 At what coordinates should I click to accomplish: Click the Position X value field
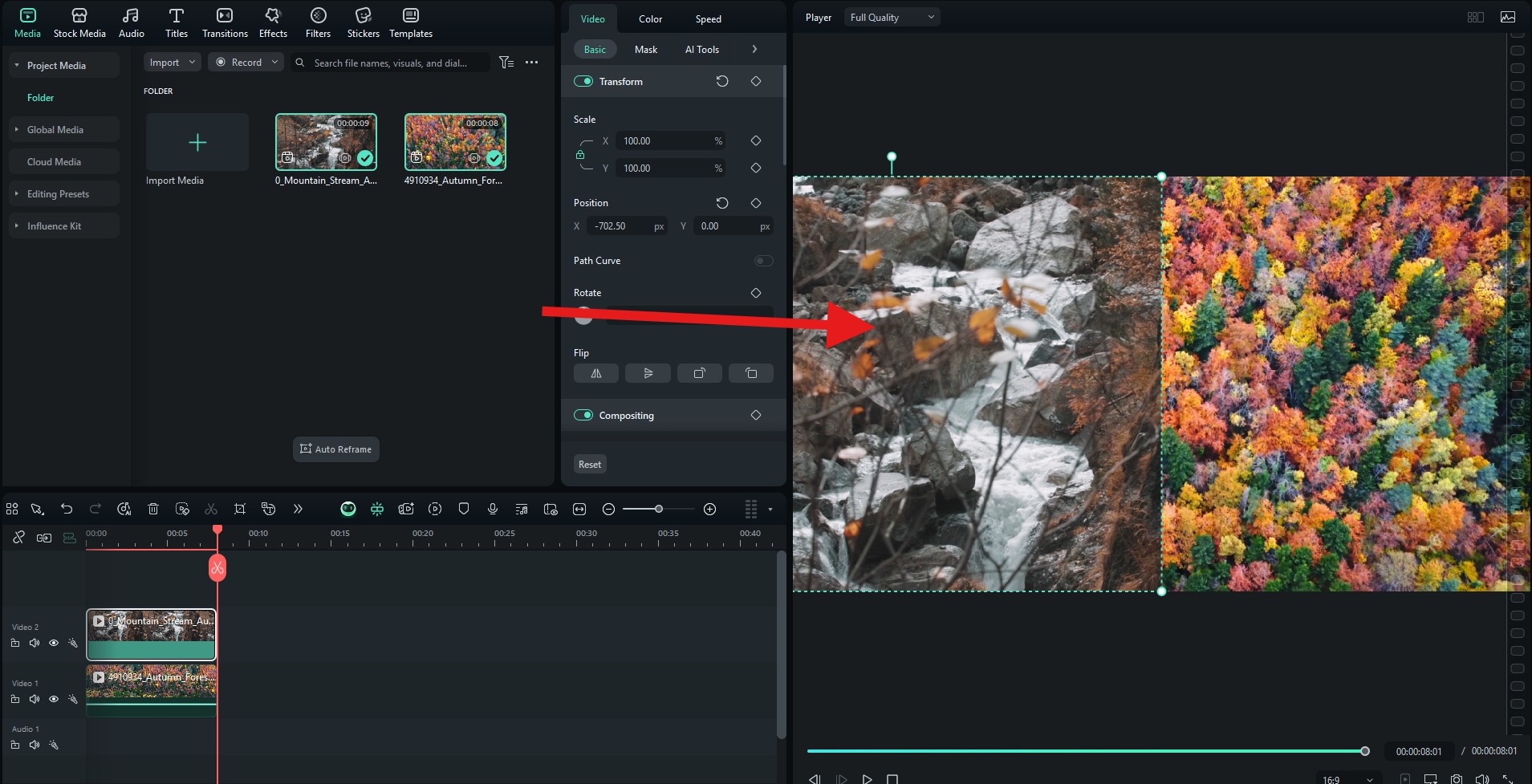click(628, 226)
